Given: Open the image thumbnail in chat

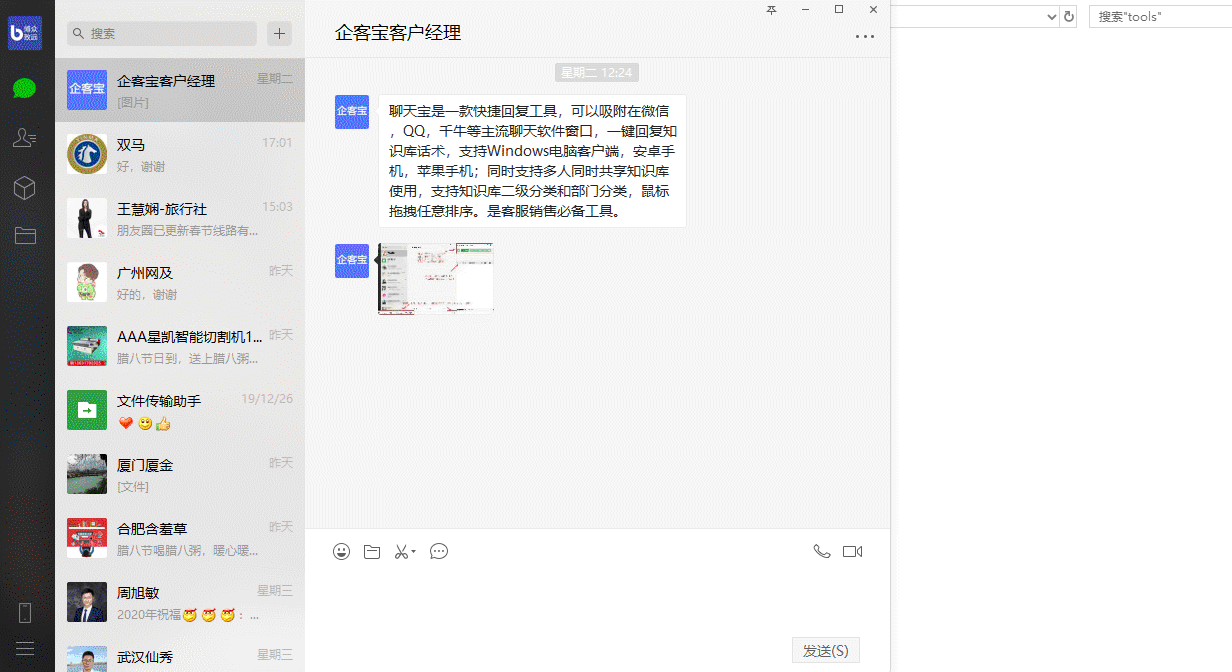Looking at the screenshot, I should click(x=436, y=278).
